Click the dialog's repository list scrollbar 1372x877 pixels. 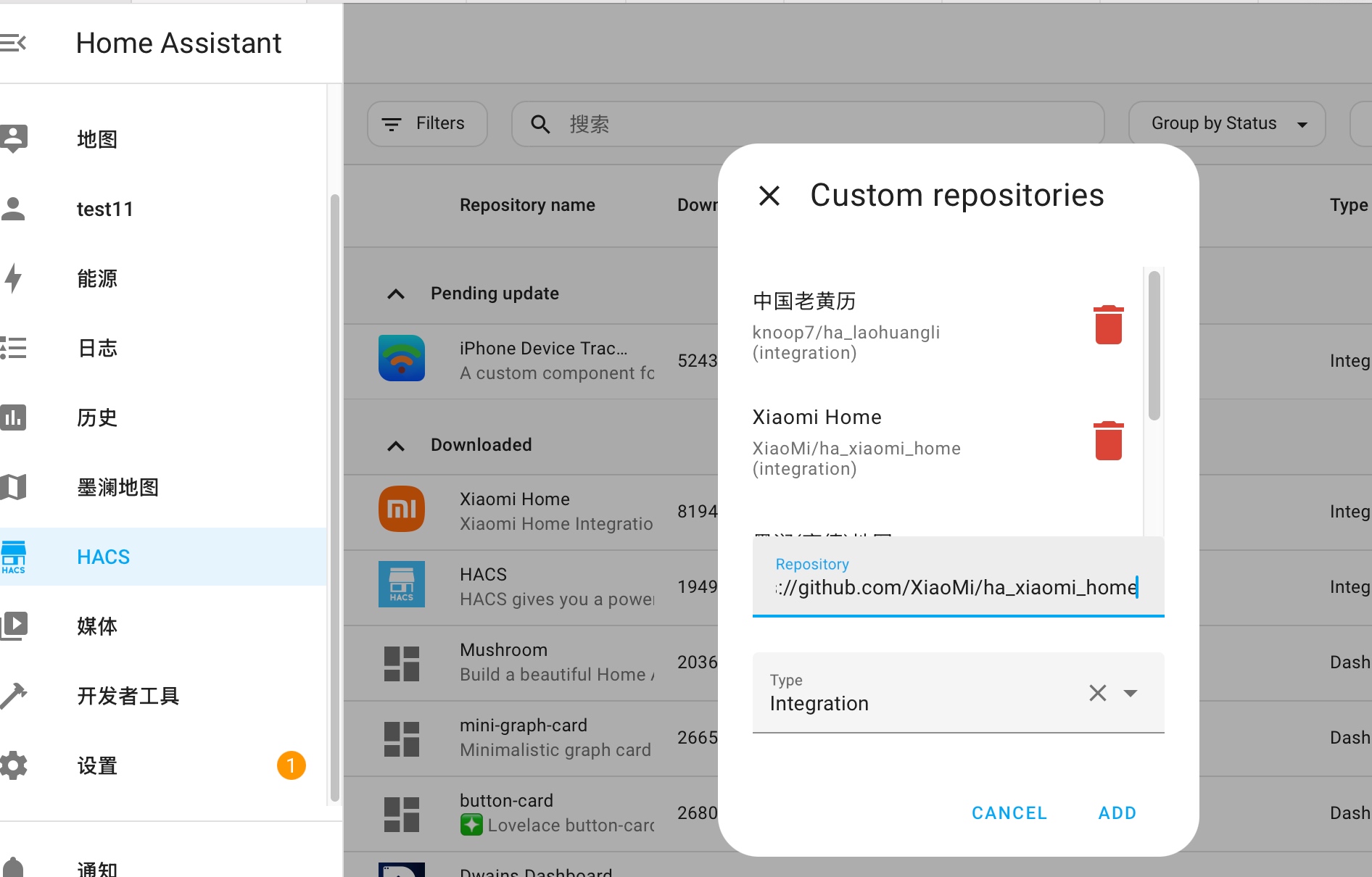pyautogui.click(x=1154, y=345)
